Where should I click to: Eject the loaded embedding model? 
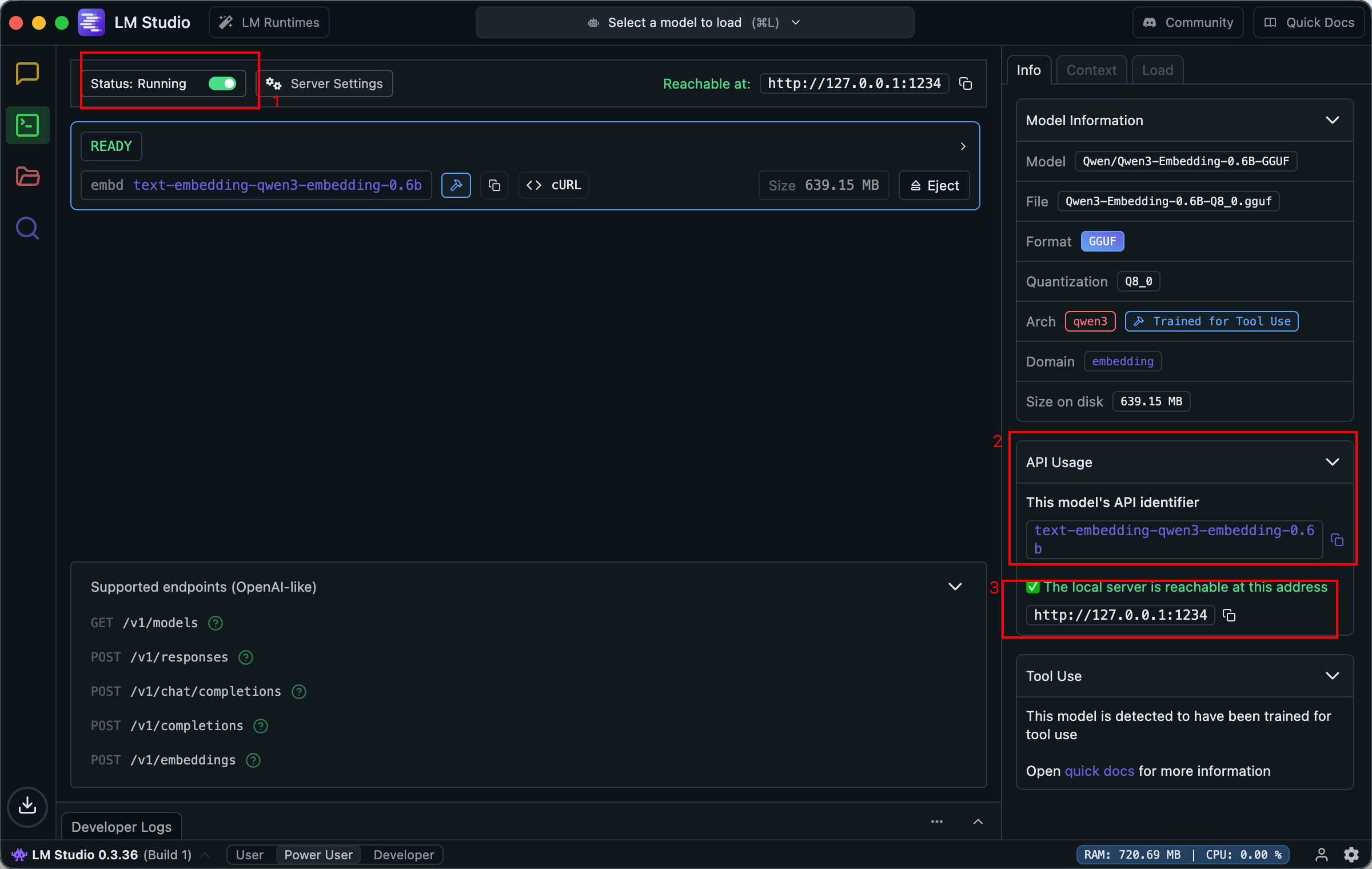(x=934, y=185)
